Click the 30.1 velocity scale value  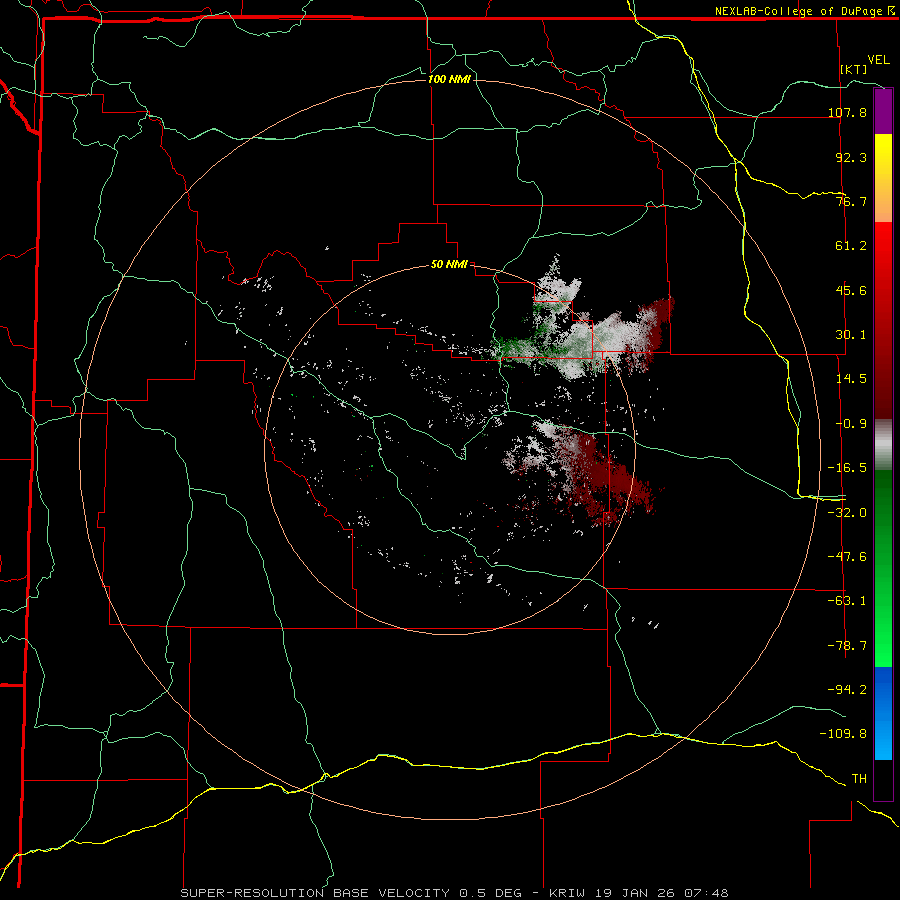(x=851, y=335)
